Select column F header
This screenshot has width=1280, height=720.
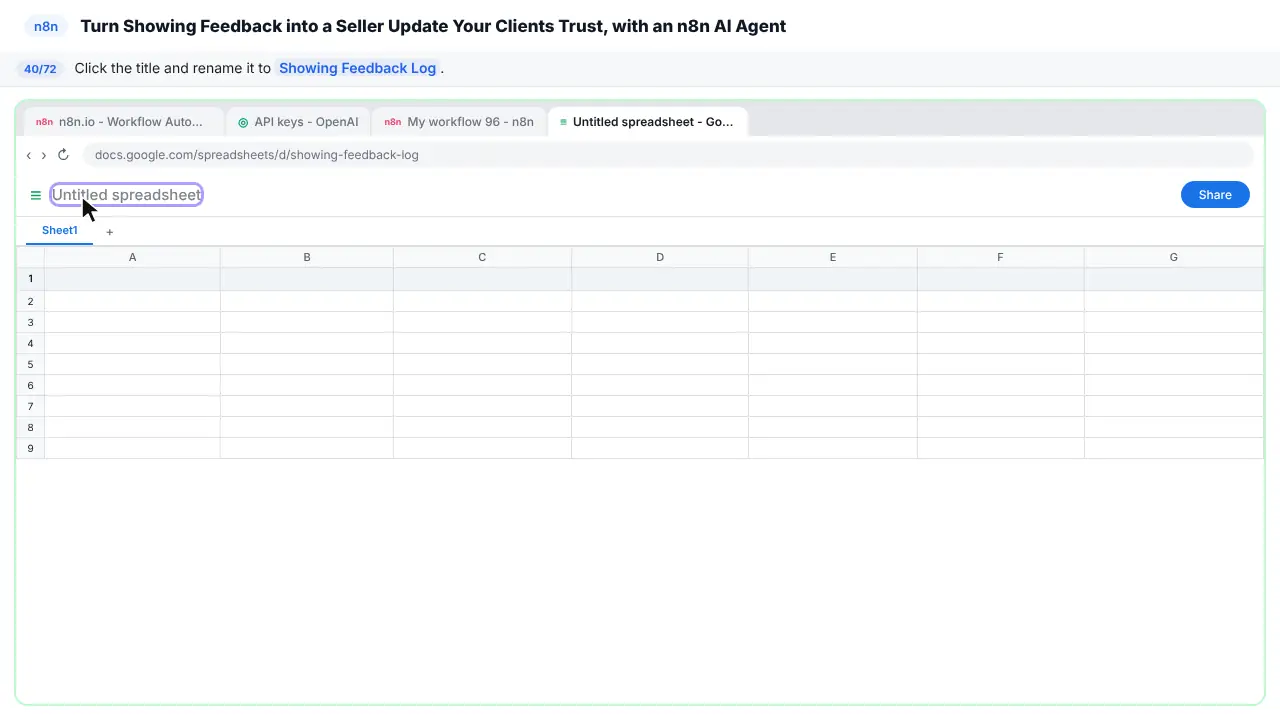(1000, 257)
